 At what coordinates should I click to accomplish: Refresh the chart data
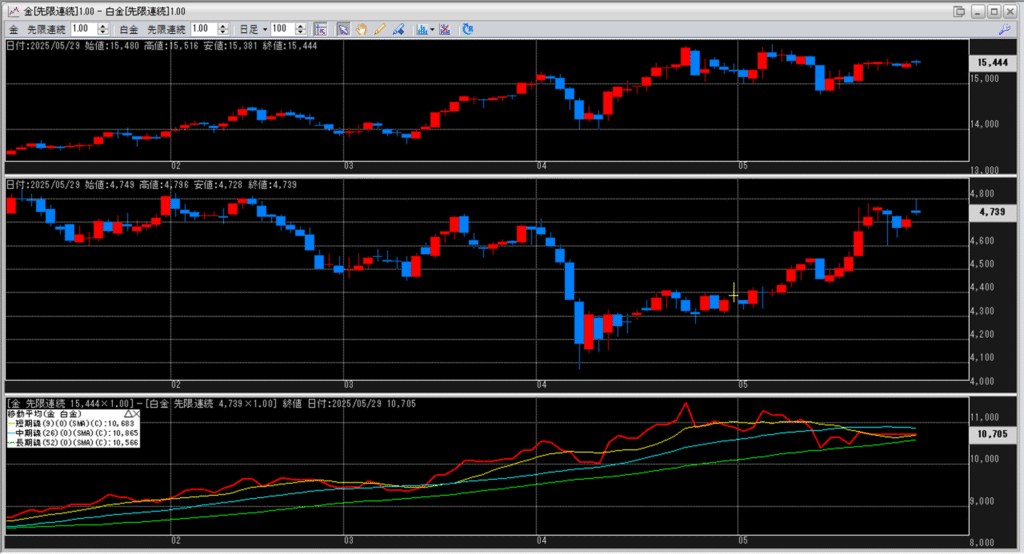pos(468,29)
